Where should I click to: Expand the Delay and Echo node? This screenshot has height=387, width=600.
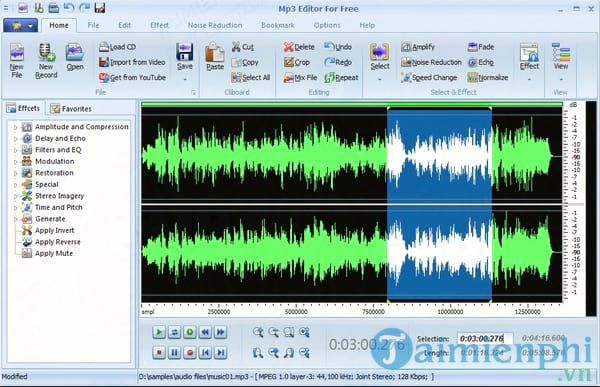click(x=15, y=139)
